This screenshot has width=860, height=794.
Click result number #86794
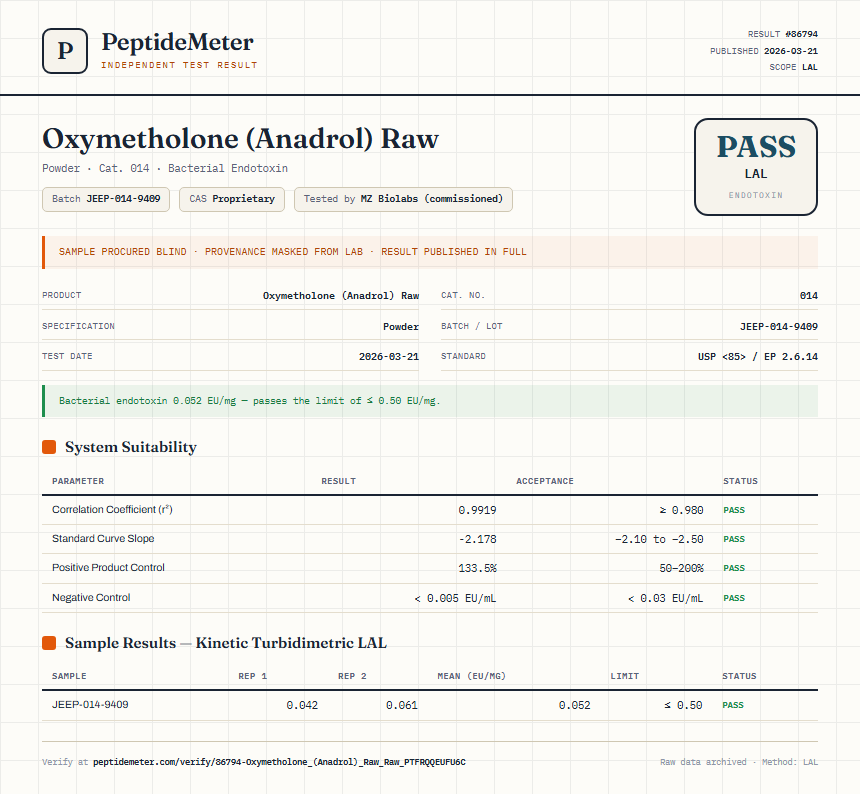click(801, 34)
